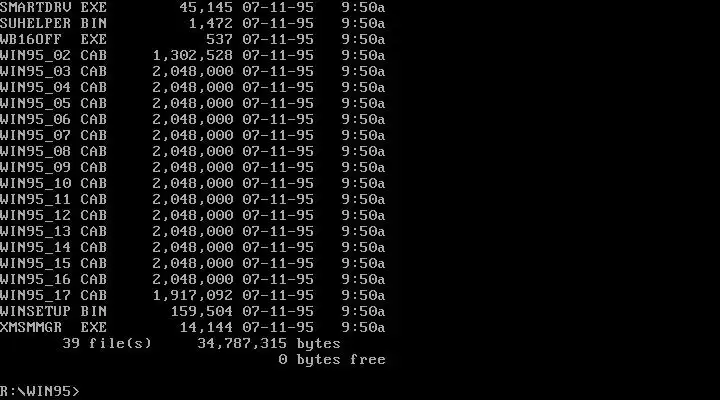Click the 39 file(s) summary text
The image size is (720, 400).
pos(107,344)
